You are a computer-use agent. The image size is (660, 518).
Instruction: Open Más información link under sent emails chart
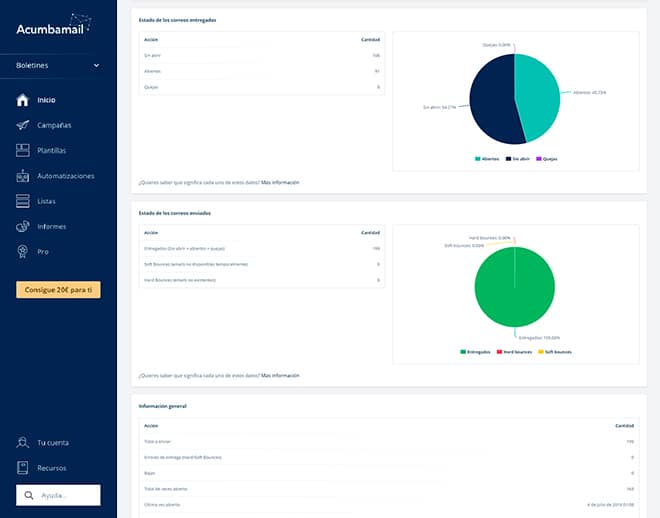pyautogui.click(x=280, y=376)
